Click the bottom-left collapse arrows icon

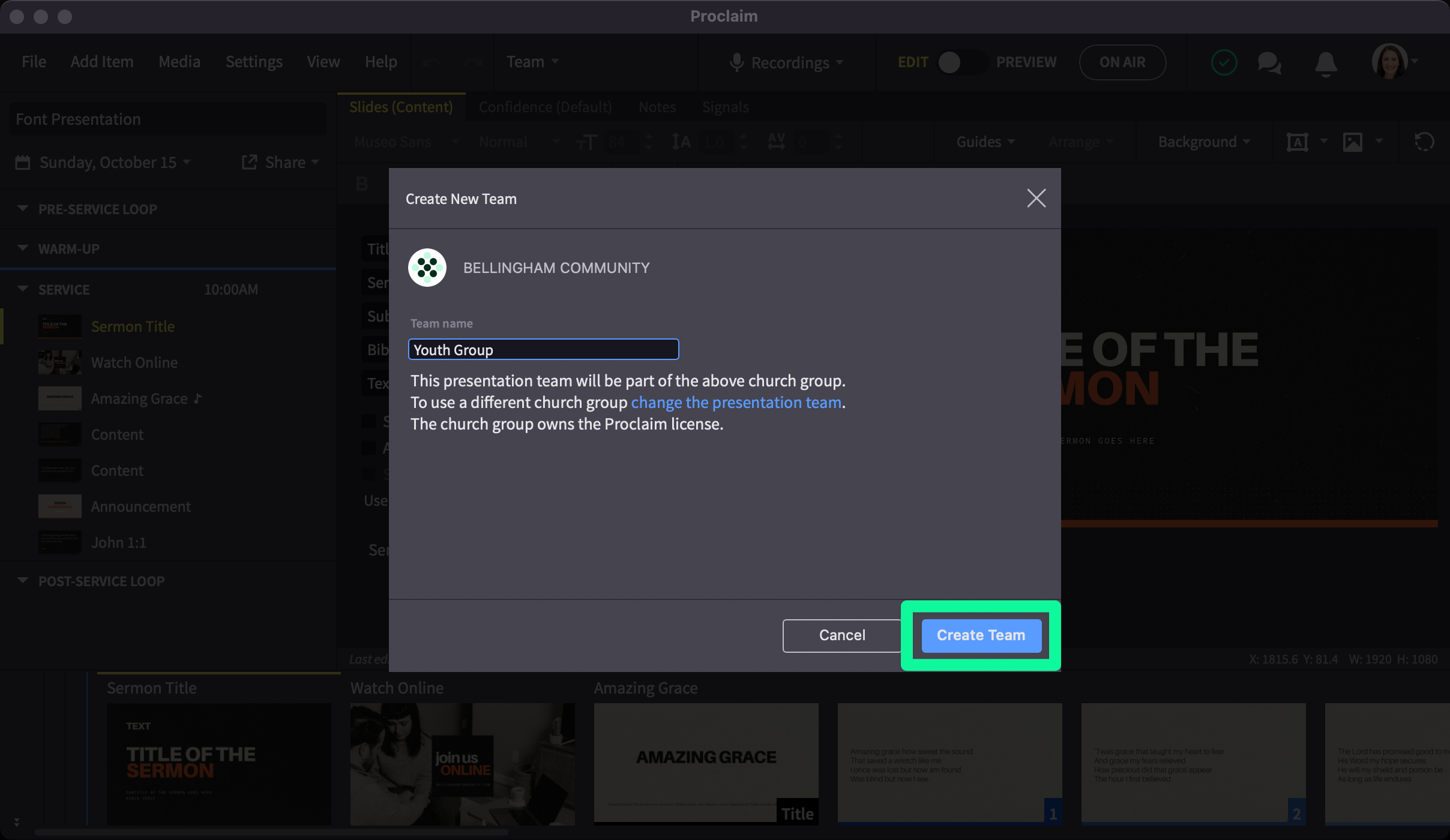point(17,822)
